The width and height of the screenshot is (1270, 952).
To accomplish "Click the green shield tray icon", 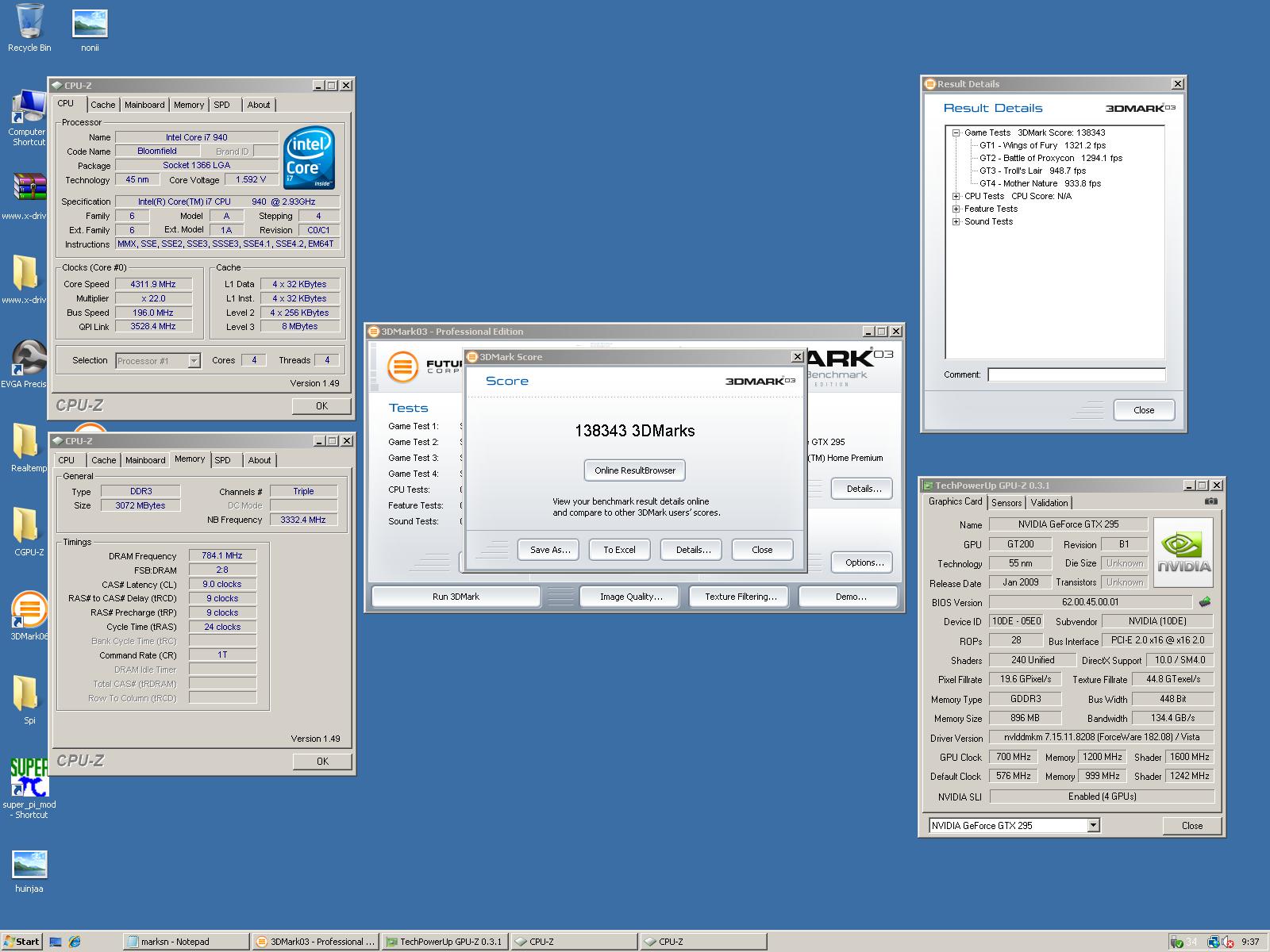I will [1177, 942].
